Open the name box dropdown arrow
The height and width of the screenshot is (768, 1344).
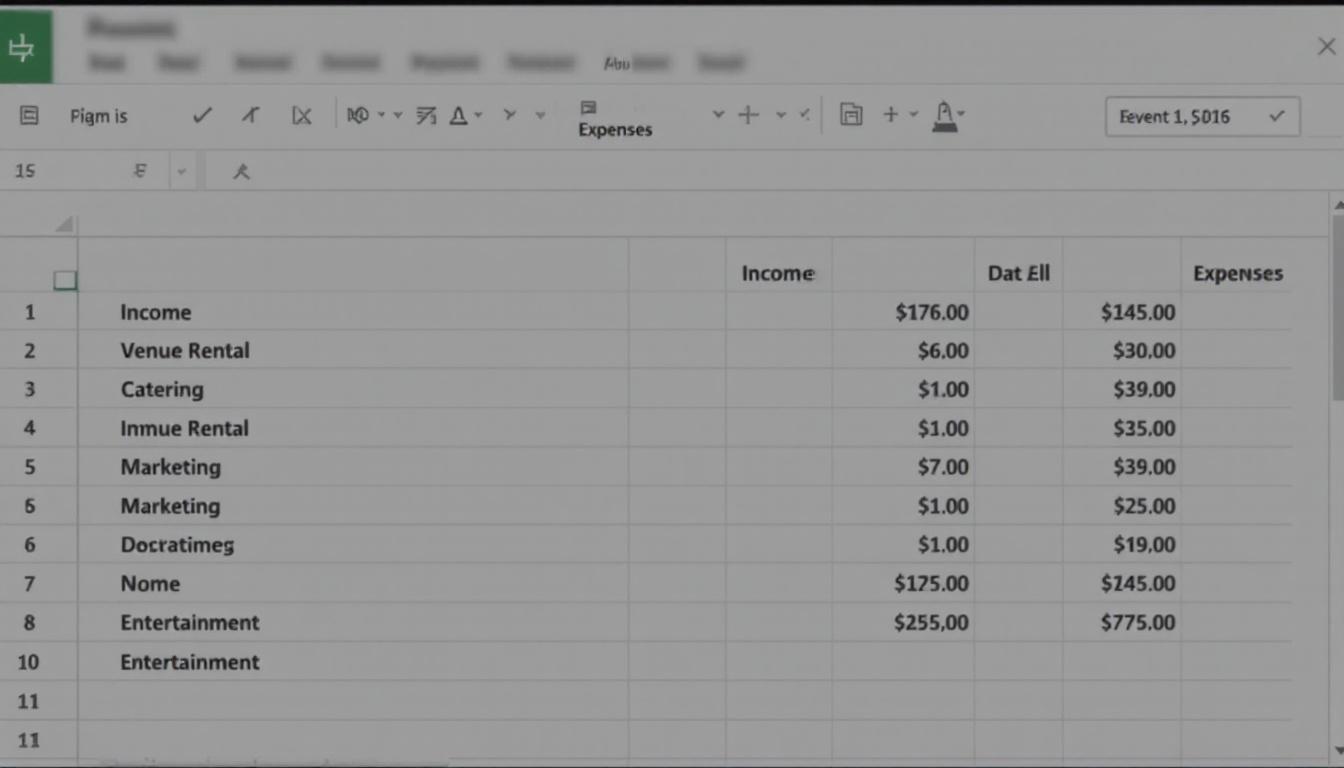coord(181,172)
